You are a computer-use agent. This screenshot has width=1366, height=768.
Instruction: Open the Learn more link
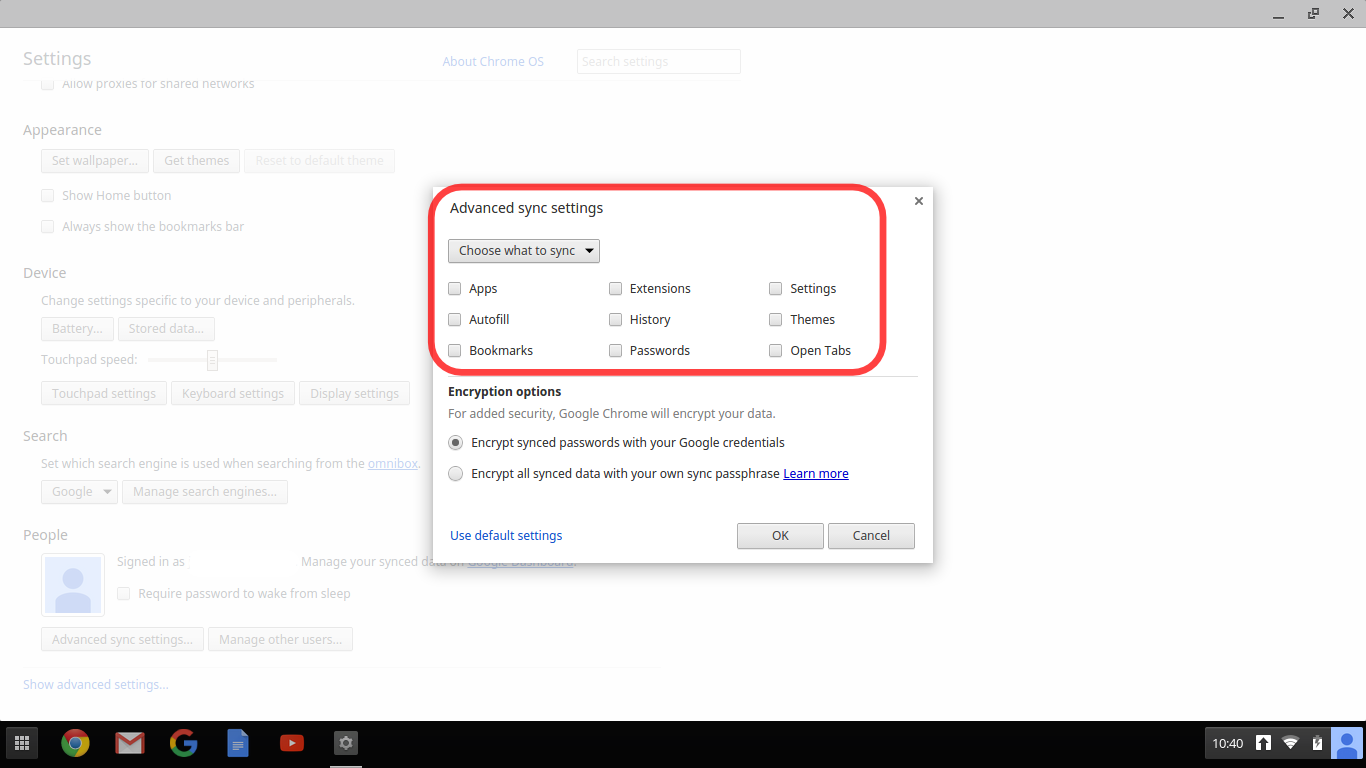[815, 474]
